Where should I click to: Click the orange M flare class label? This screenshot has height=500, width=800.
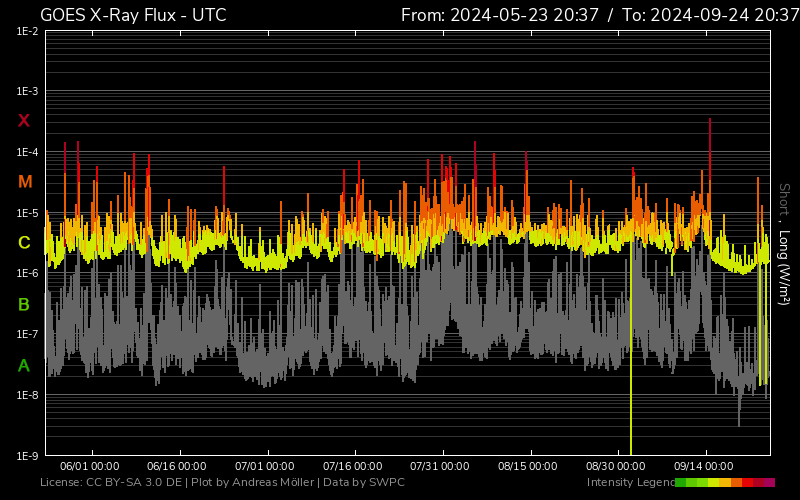pyautogui.click(x=25, y=182)
